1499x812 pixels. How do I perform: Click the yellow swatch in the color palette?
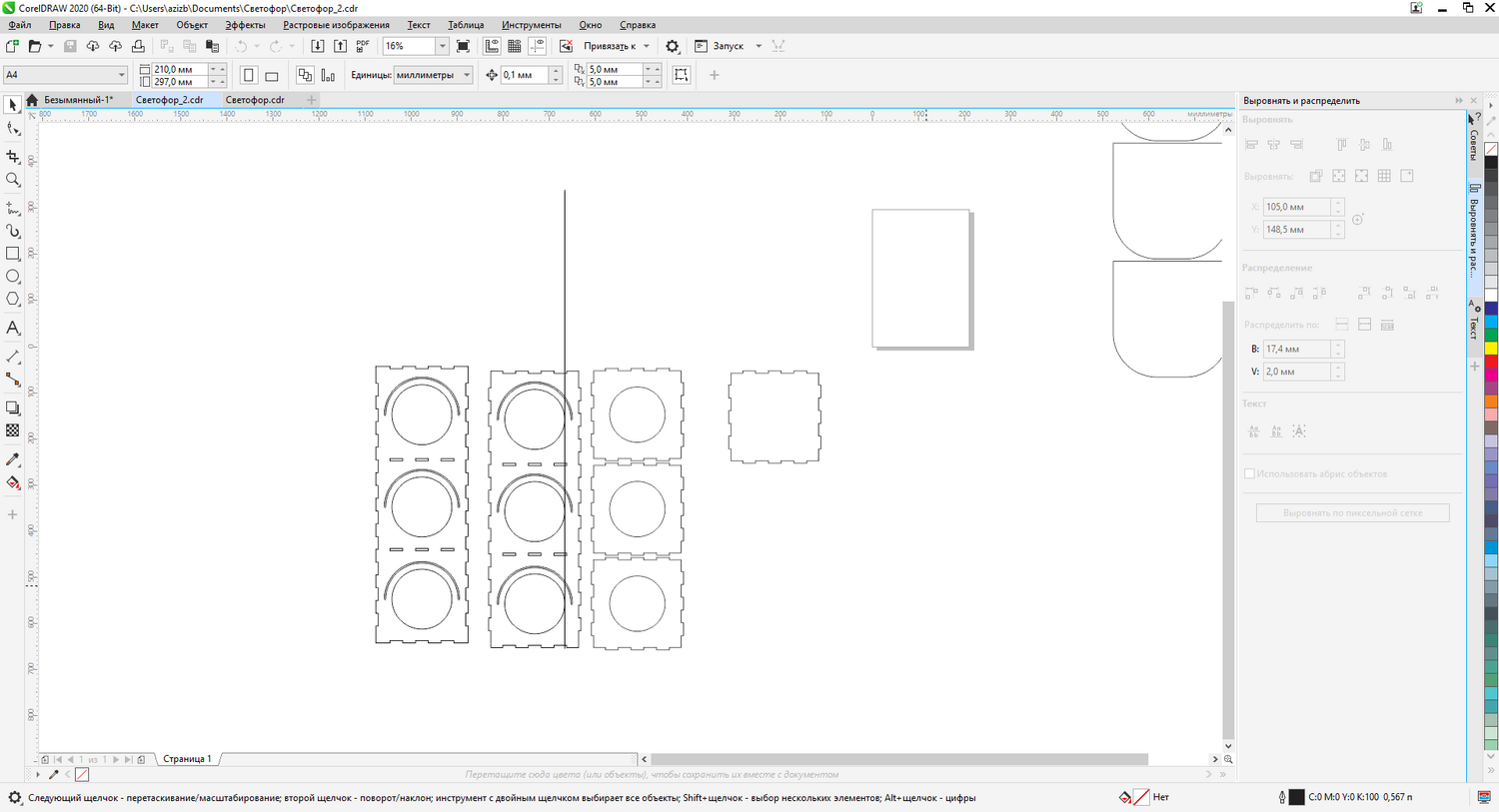tap(1491, 349)
